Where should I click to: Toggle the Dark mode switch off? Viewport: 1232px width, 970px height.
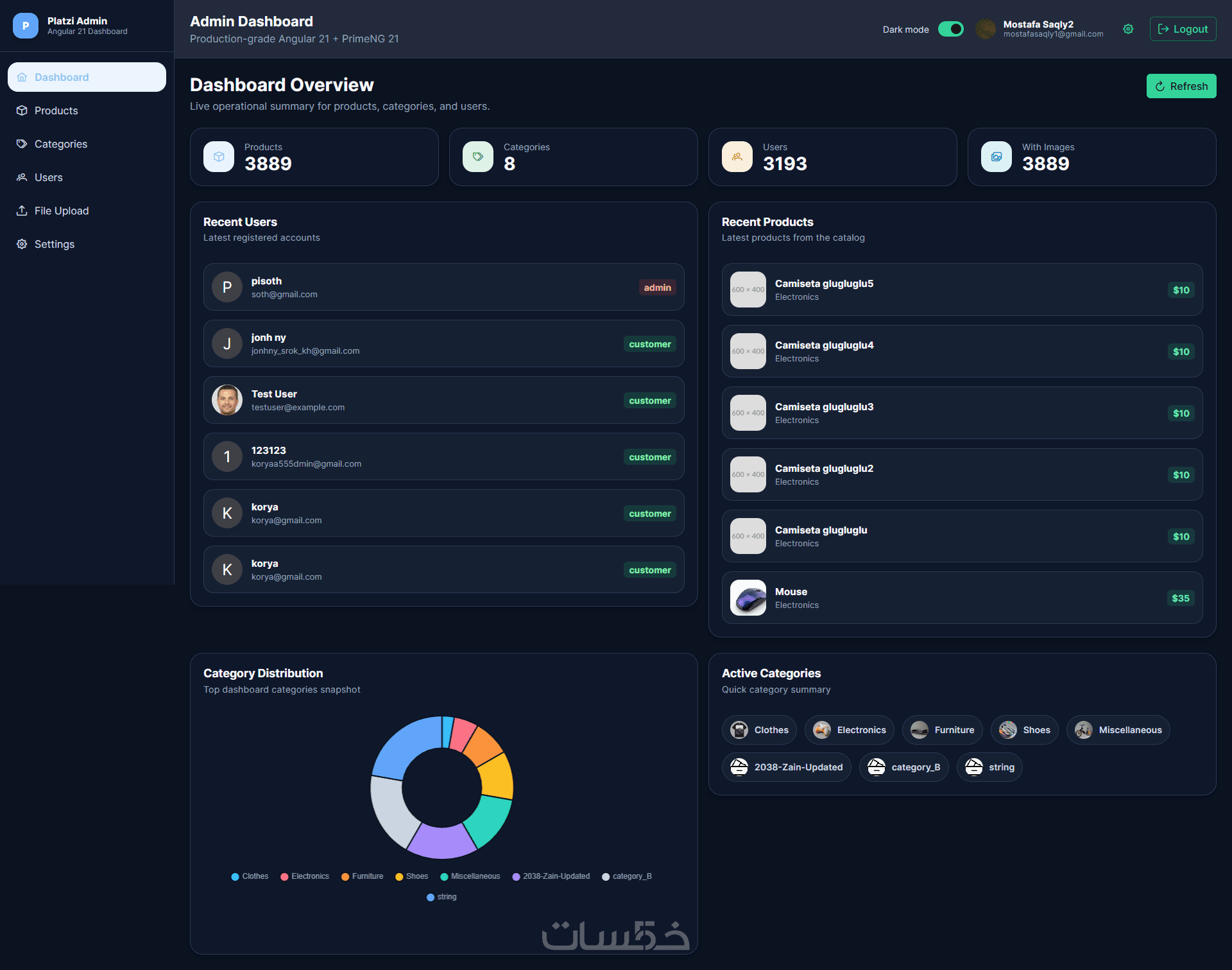point(951,29)
